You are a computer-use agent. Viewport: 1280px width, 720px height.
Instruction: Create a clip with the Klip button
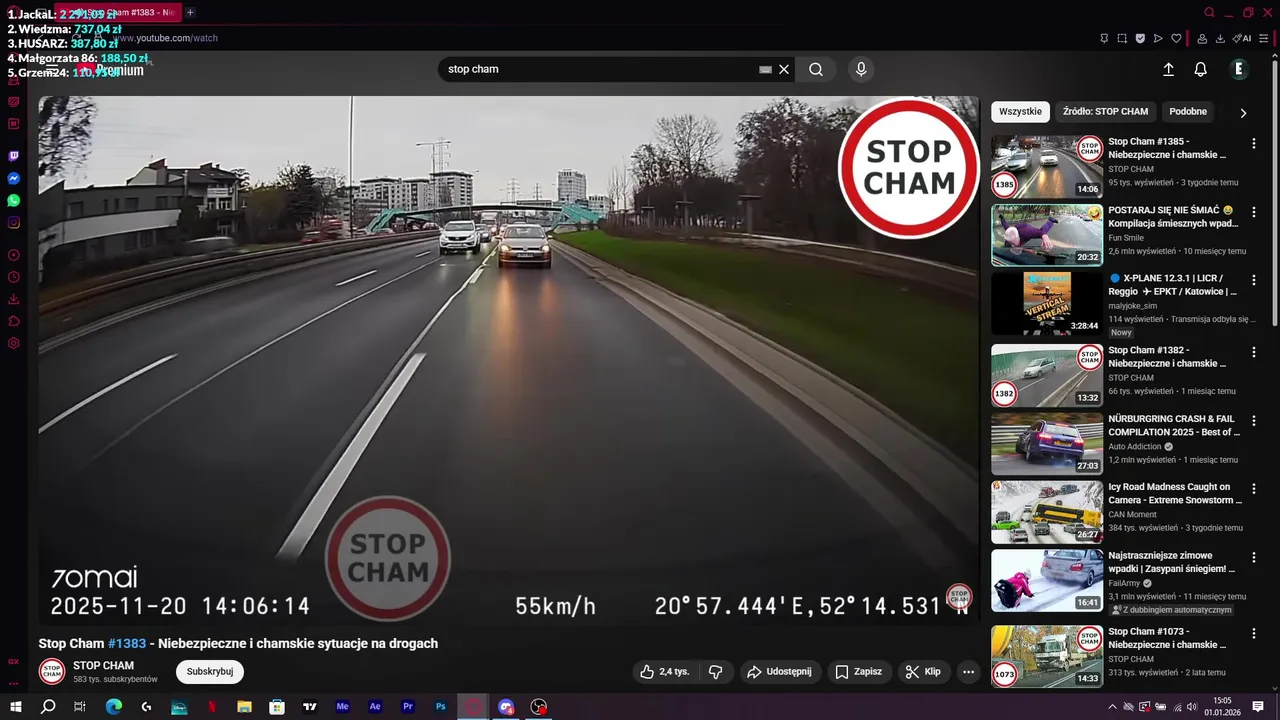coord(924,672)
